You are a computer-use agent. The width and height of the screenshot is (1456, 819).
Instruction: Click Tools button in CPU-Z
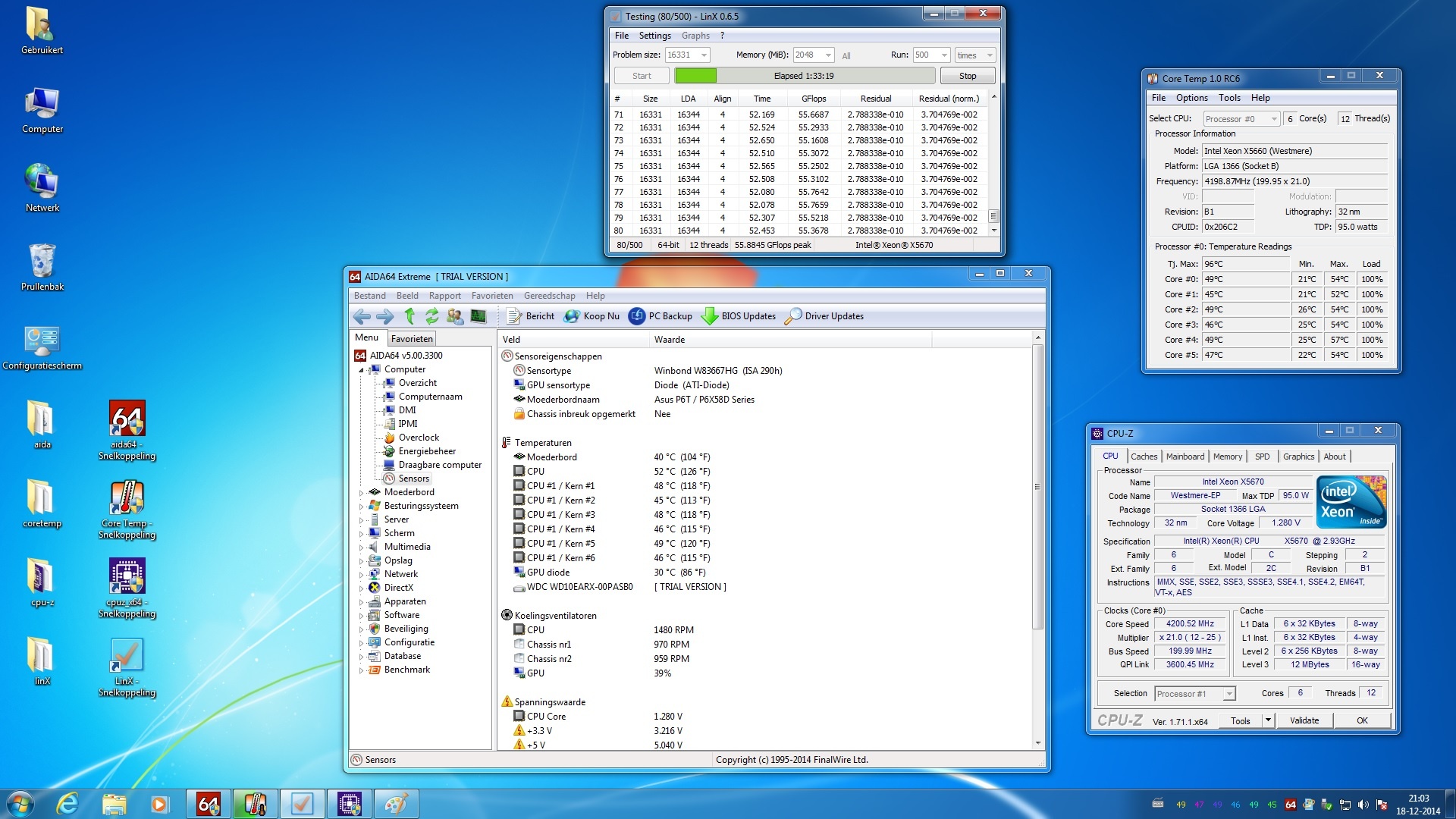1241,720
